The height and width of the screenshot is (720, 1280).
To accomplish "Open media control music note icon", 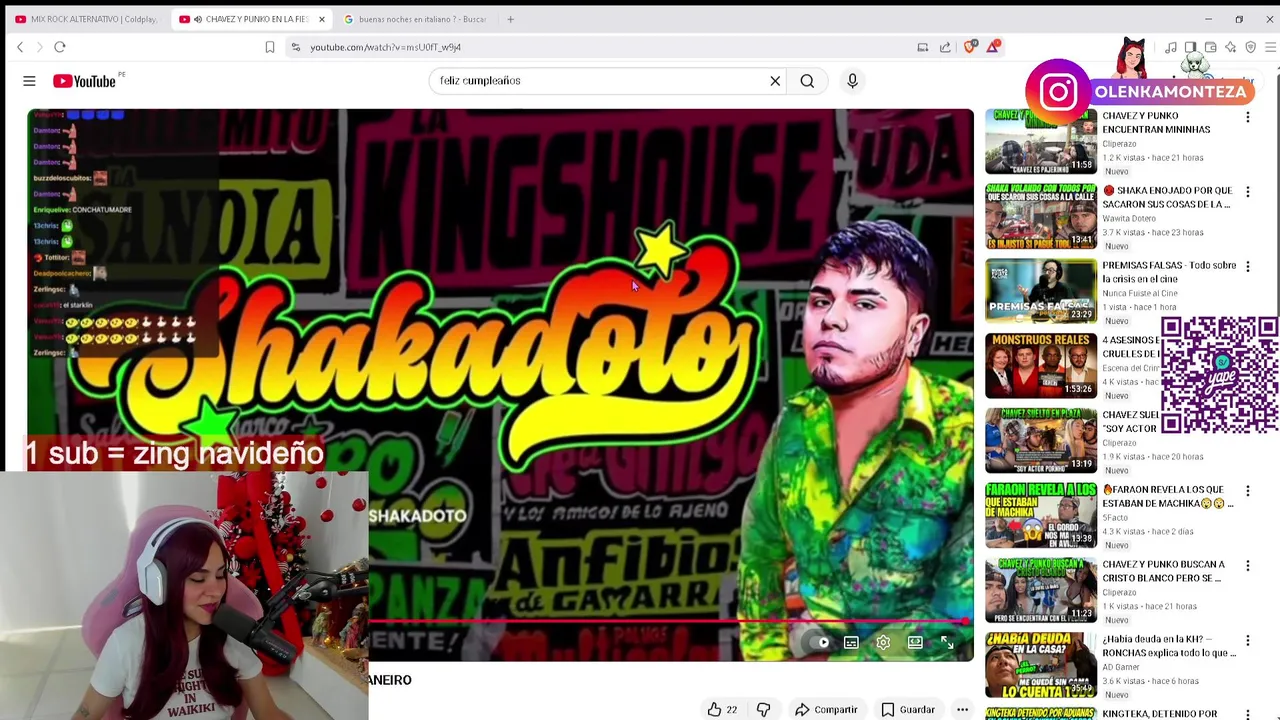I will coord(1171,47).
